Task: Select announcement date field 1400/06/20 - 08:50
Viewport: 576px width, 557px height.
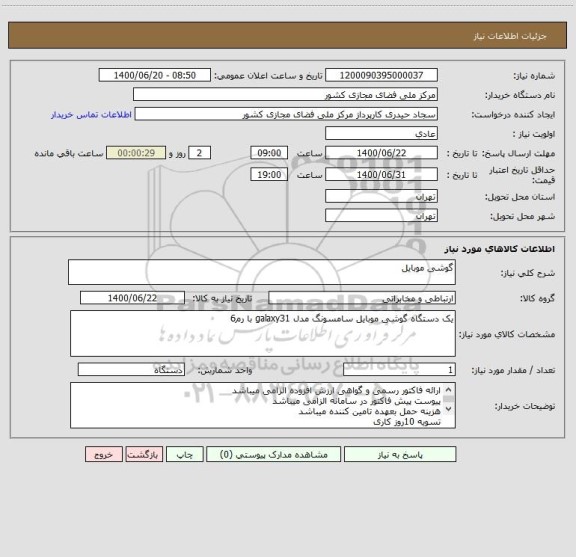Action: coord(155,75)
